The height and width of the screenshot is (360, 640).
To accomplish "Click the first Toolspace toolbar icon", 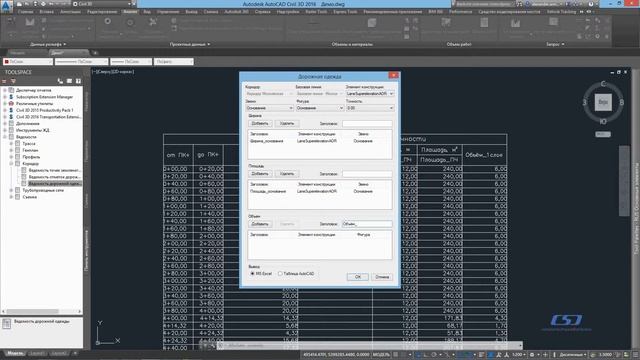I will point(4,81).
